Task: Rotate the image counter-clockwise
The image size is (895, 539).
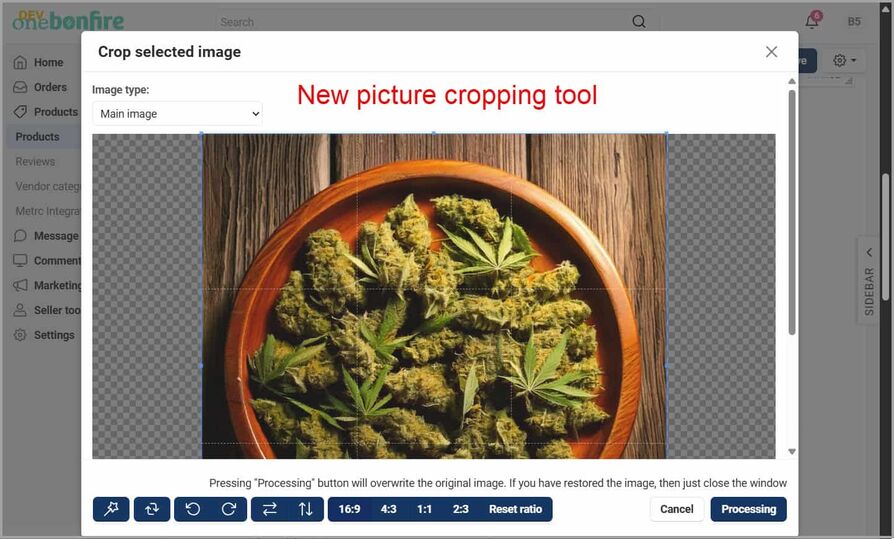Action: point(193,509)
